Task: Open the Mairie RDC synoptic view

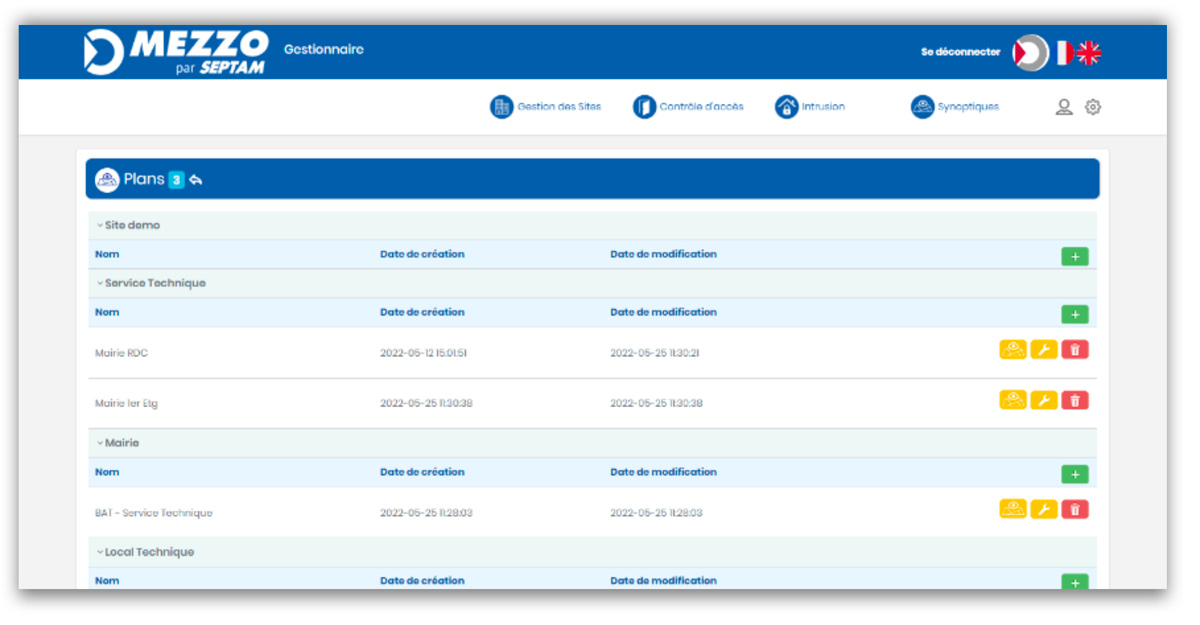Action: (x=1012, y=350)
